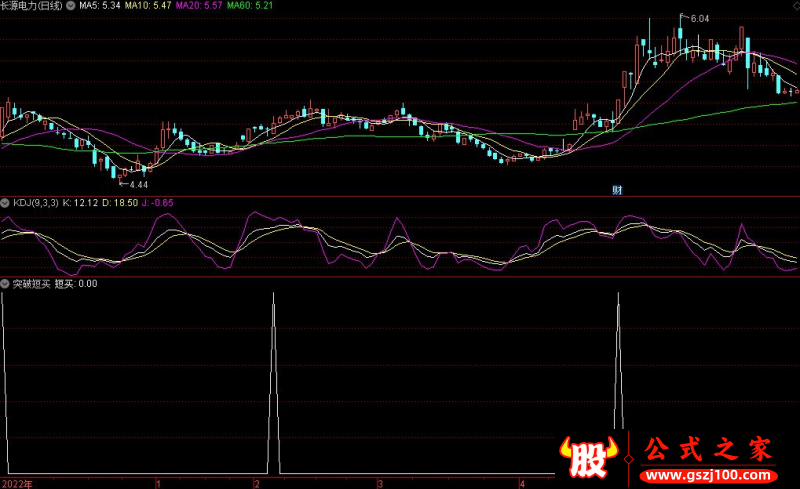The height and width of the screenshot is (489, 800).
Task: Open the MA indicator settings circle icon
Action: coord(70,5)
